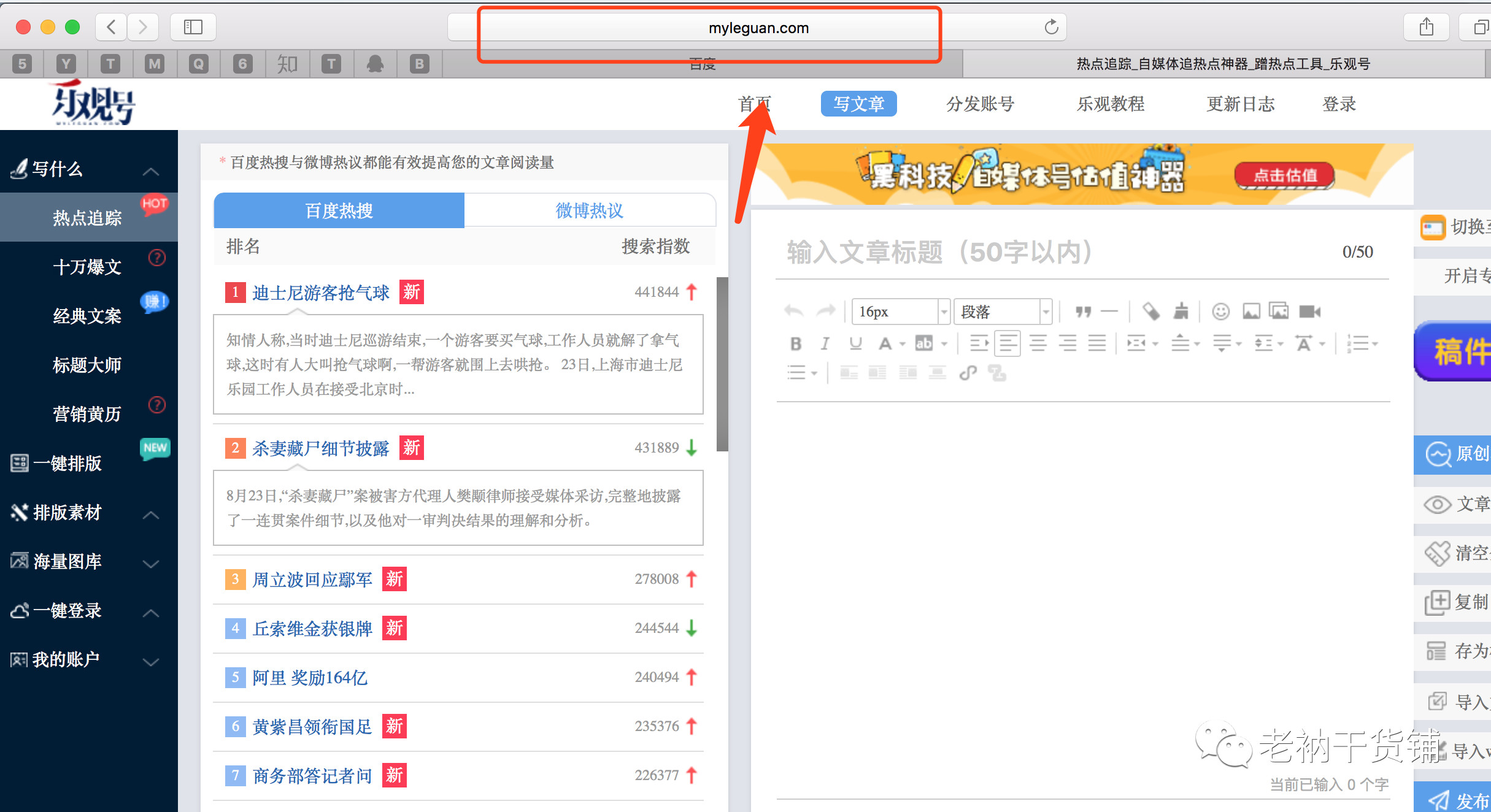Select 十万爆文 in the sidebar
The height and width of the screenshot is (812, 1491).
(87, 267)
